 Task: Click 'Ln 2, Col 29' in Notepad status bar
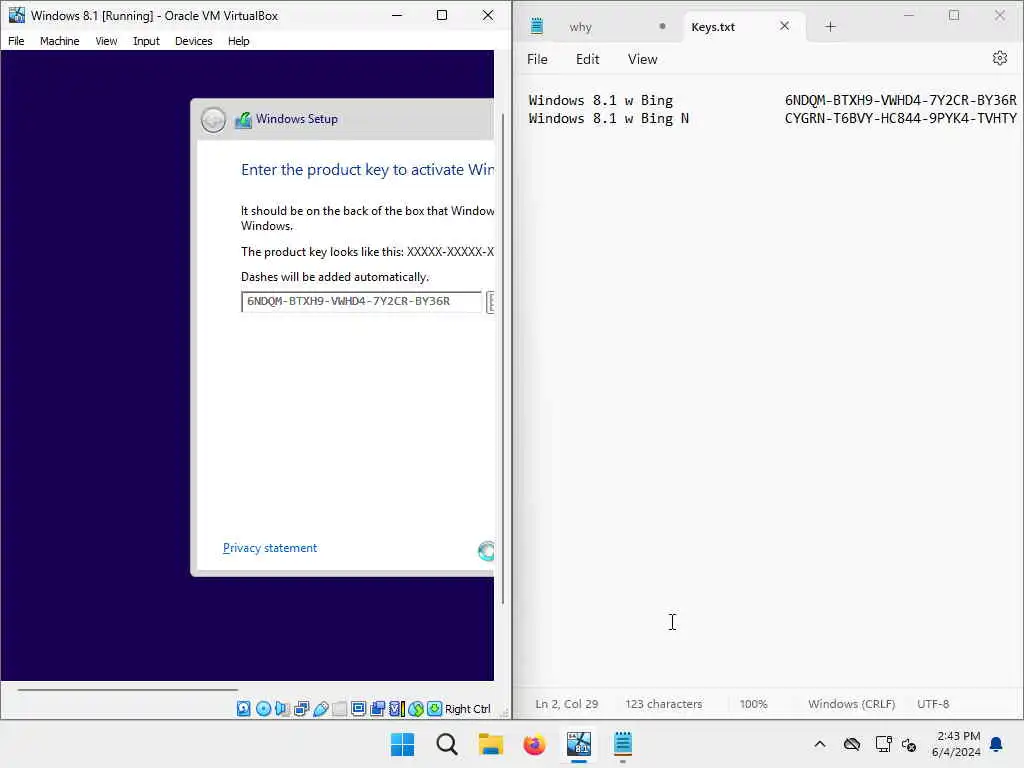click(x=566, y=704)
